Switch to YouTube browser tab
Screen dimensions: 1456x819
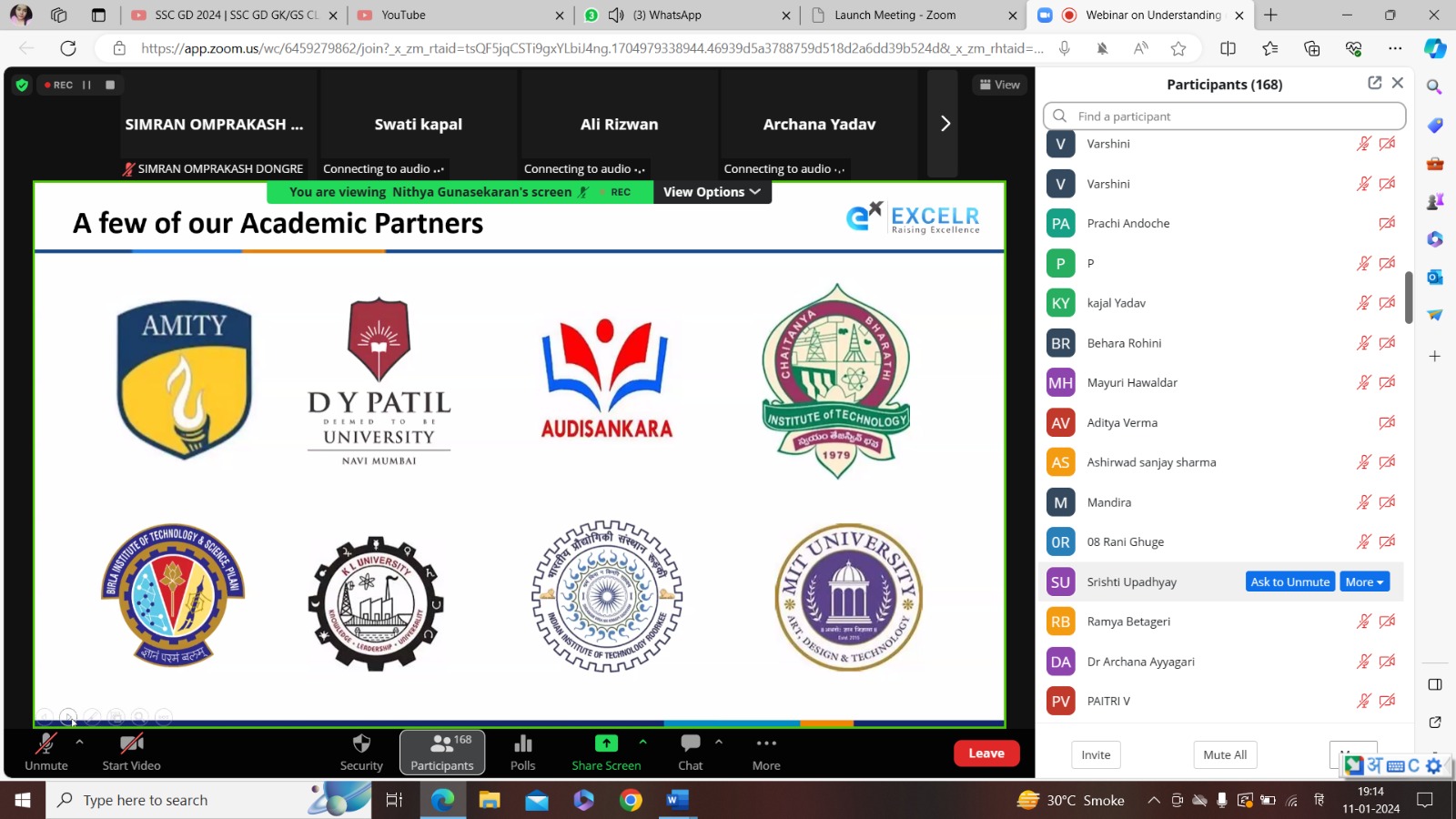pyautogui.click(x=460, y=15)
